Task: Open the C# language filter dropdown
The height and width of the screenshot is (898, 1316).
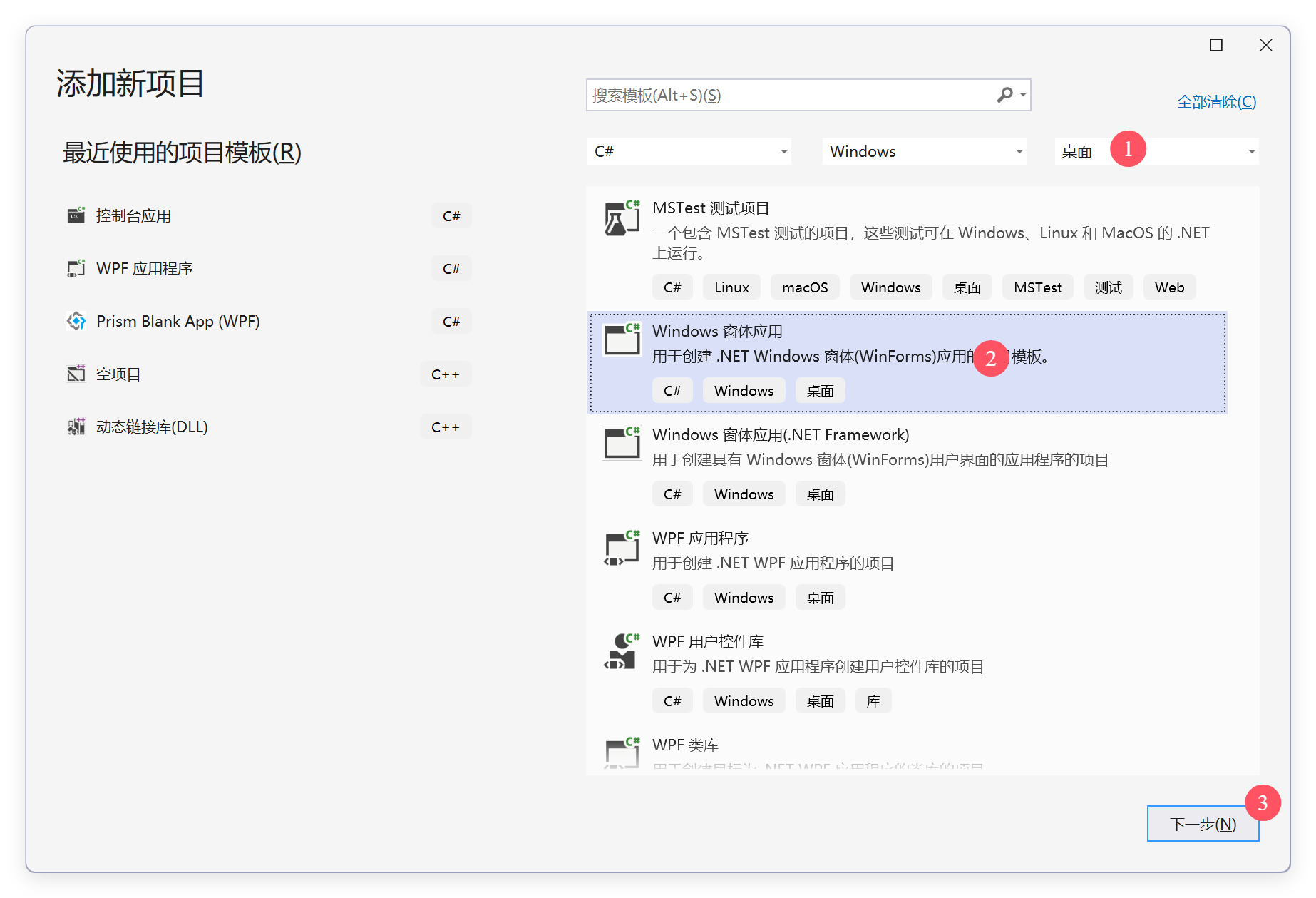Action: pos(689,151)
